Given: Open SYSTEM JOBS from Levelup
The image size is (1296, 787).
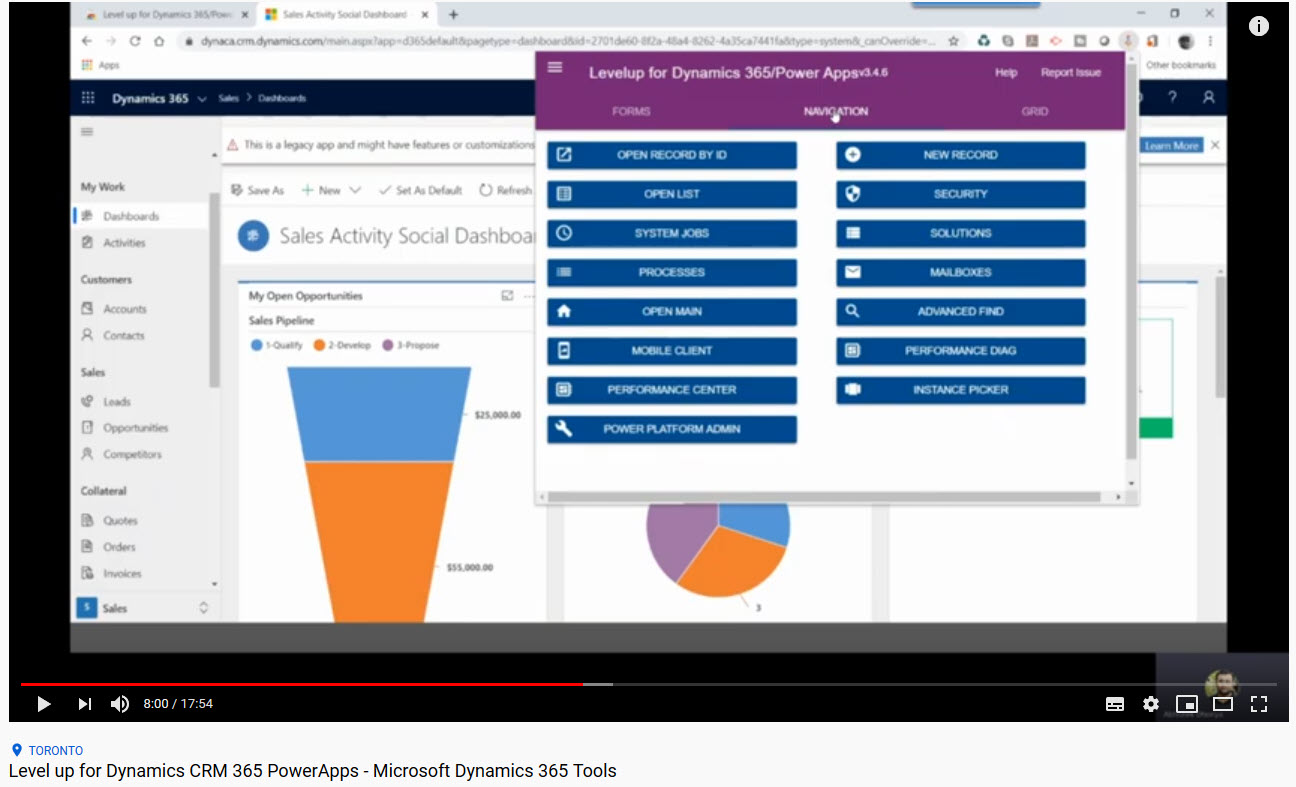Looking at the screenshot, I should tap(672, 233).
